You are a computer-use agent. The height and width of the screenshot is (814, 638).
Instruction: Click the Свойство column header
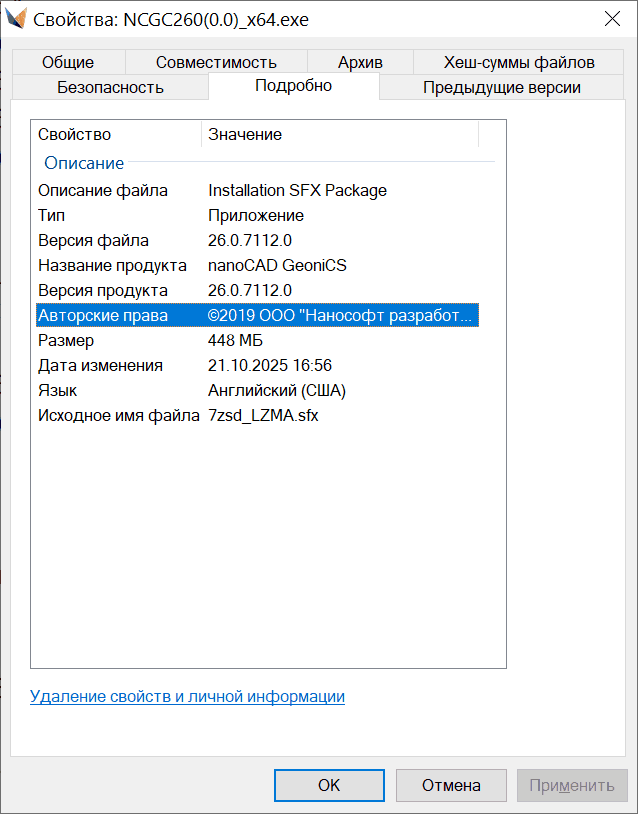coord(116,134)
